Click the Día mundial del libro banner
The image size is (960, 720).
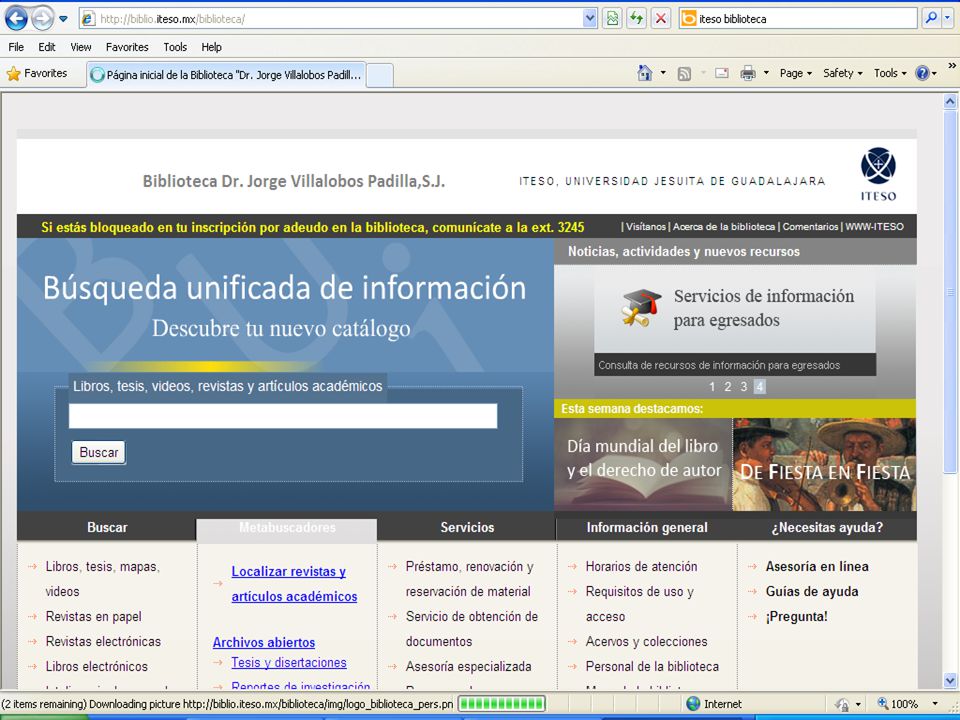[643, 465]
